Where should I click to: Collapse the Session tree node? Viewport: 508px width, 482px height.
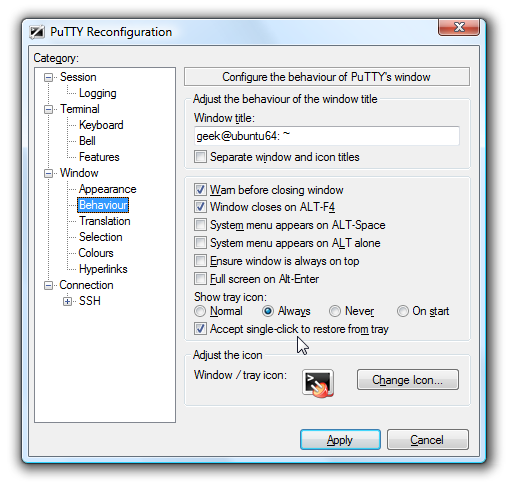pyautogui.click(x=49, y=78)
